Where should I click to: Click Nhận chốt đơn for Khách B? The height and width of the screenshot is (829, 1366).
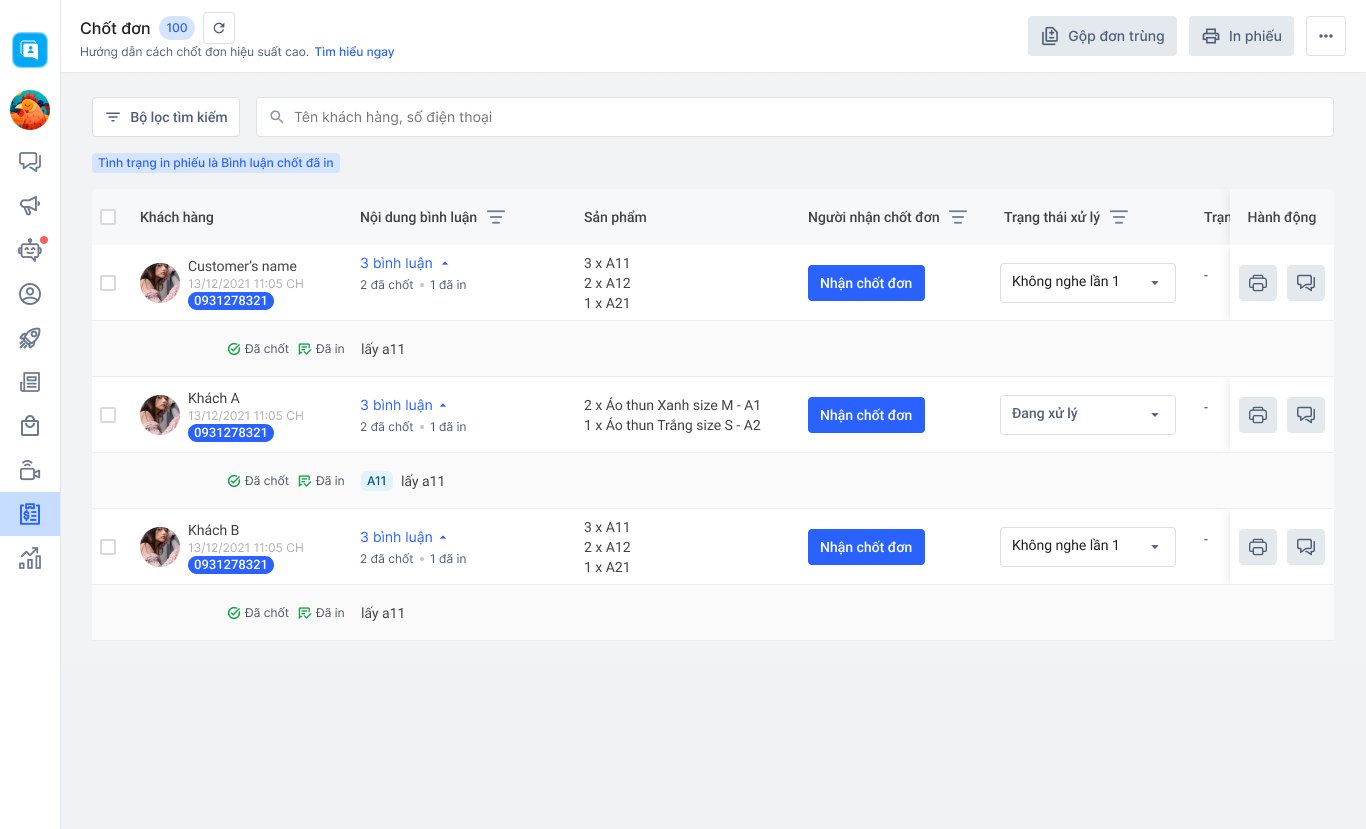pyautogui.click(x=866, y=547)
